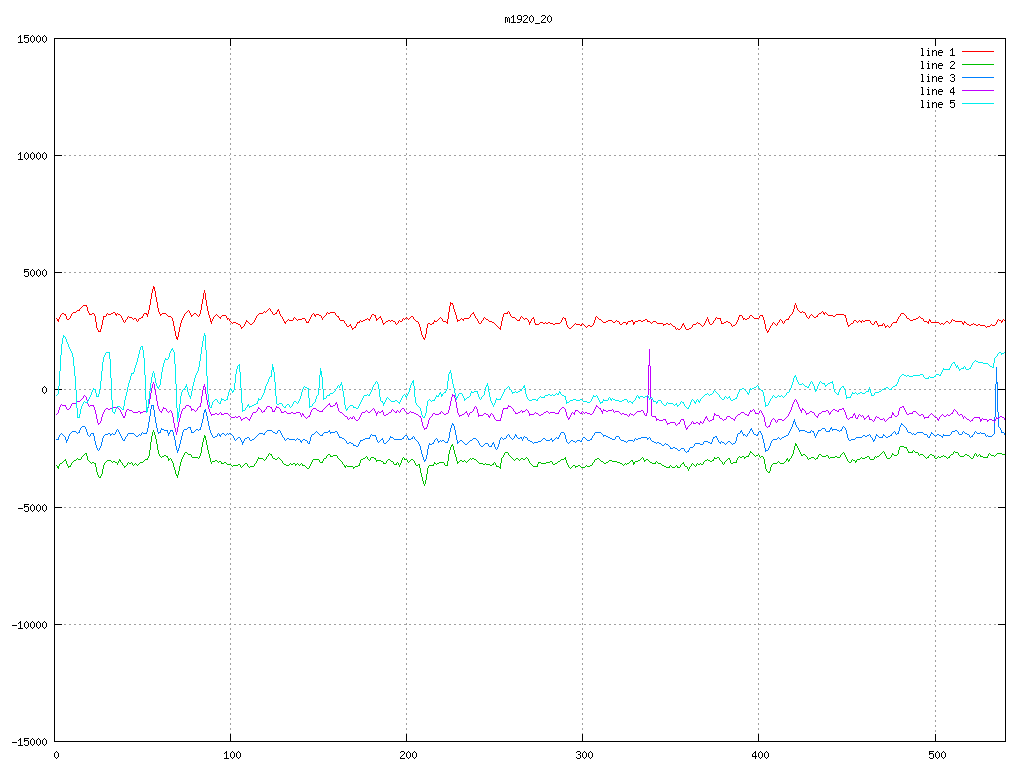The width and height of the screenshot is (1024, 768).
Task: Click the 10000 y-axis label
Action: tap(32, 156)
